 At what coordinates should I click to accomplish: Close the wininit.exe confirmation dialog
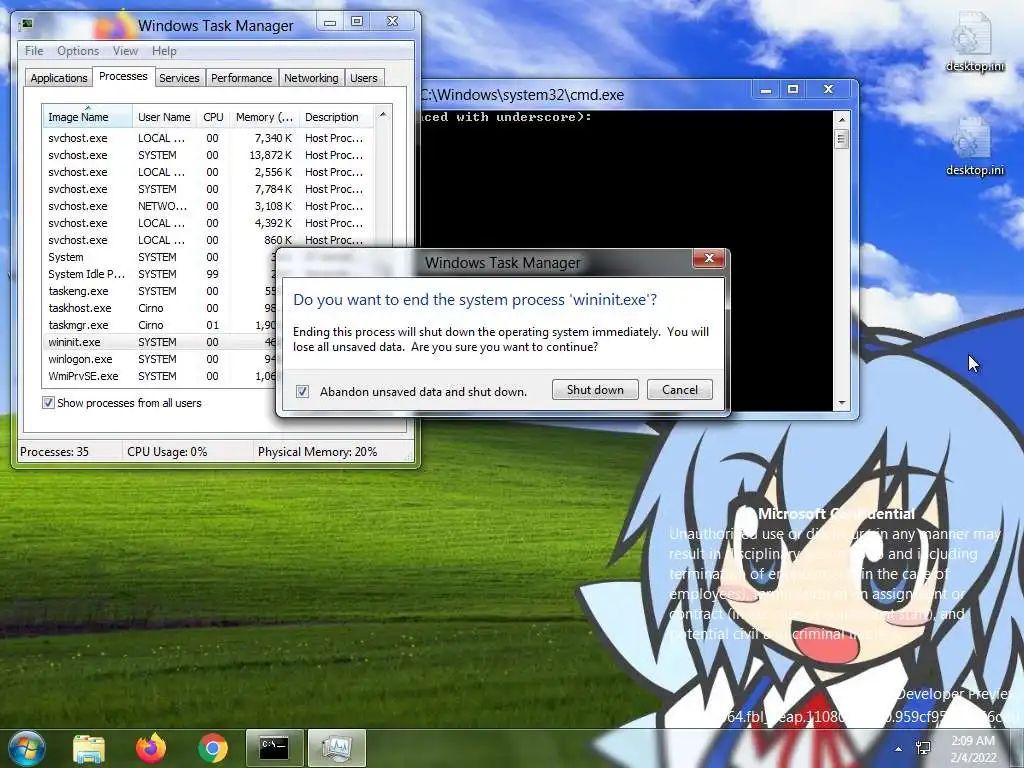tap(709, 259)
